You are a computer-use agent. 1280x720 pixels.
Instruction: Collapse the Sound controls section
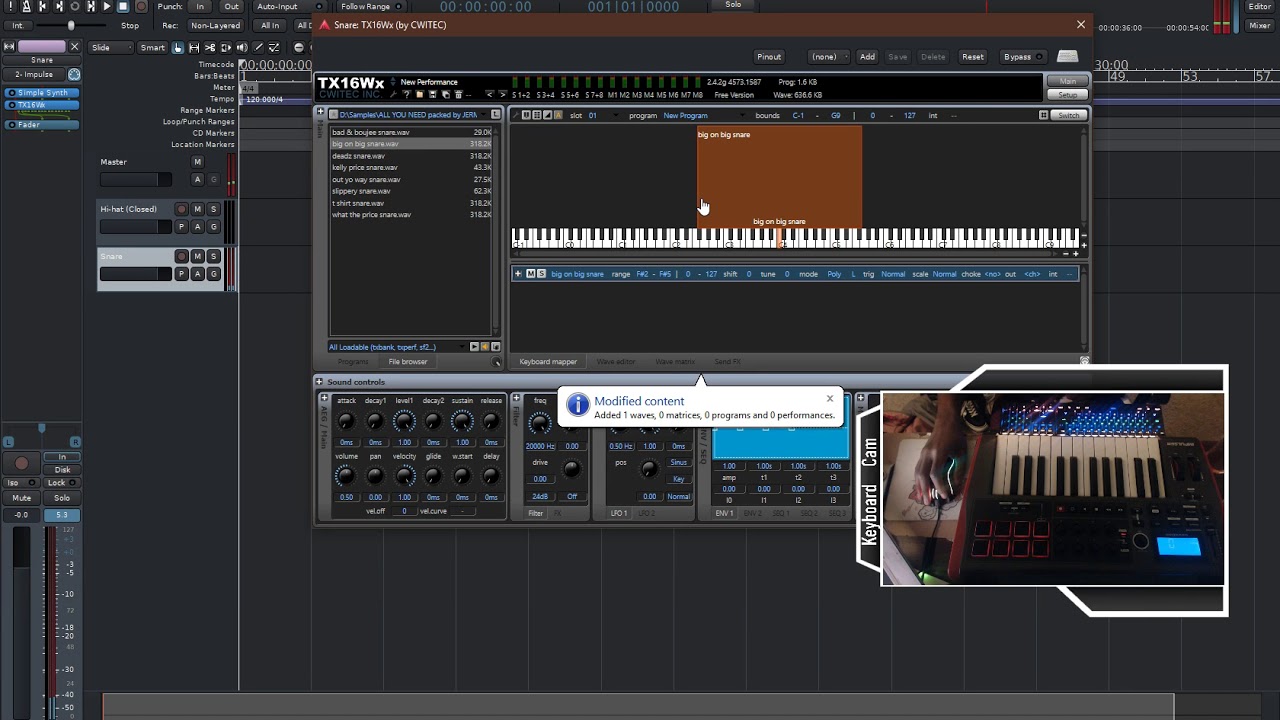[319, 382]
